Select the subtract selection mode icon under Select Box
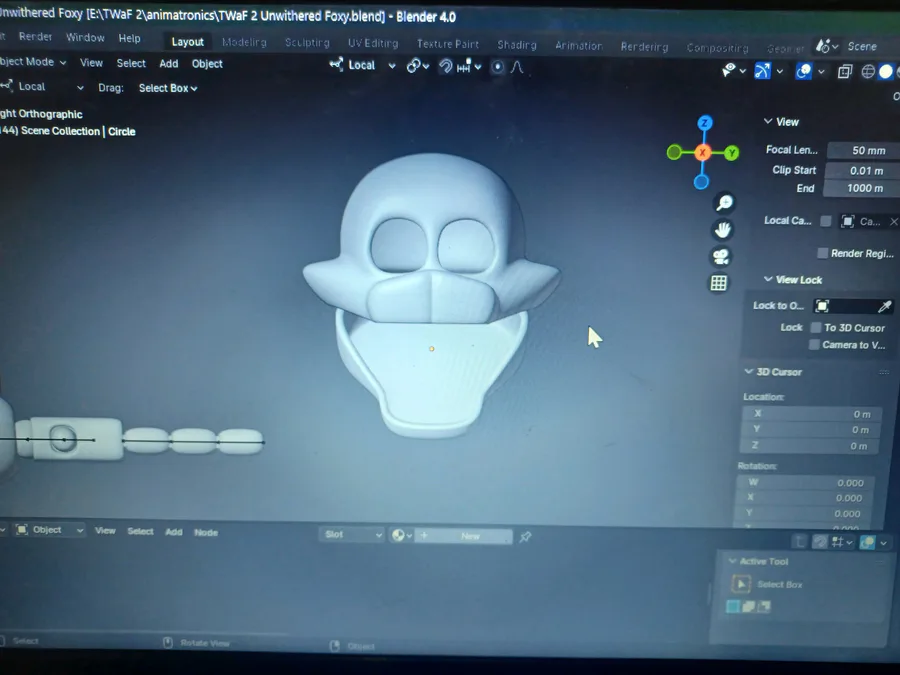Viewport: 900px width, 675px height. pyautogui.click(x=763, y=606)
